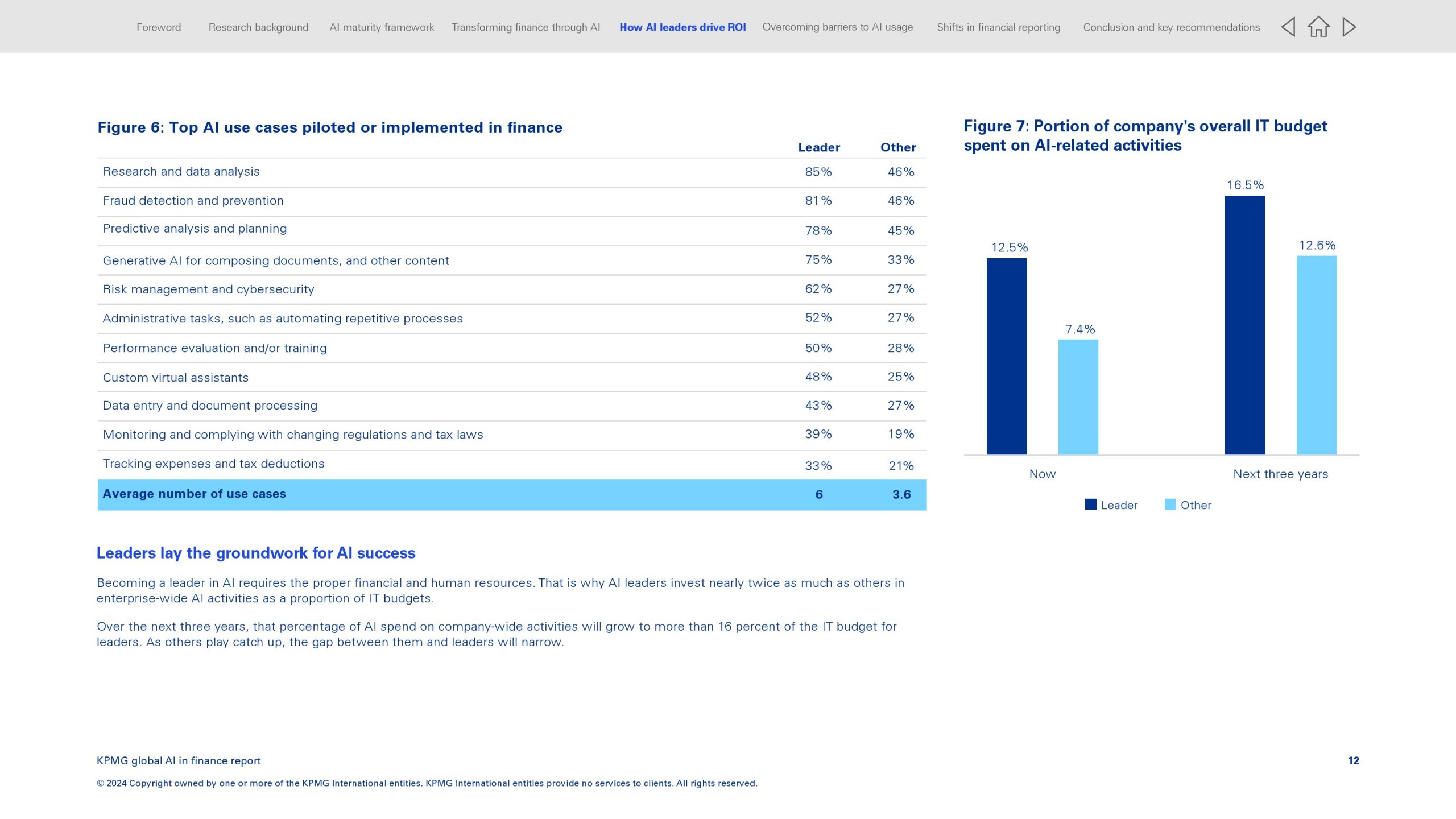The width and height of the screenshot is (1456, 819).
Task: Go to Research background section
Action: point(258,27)
